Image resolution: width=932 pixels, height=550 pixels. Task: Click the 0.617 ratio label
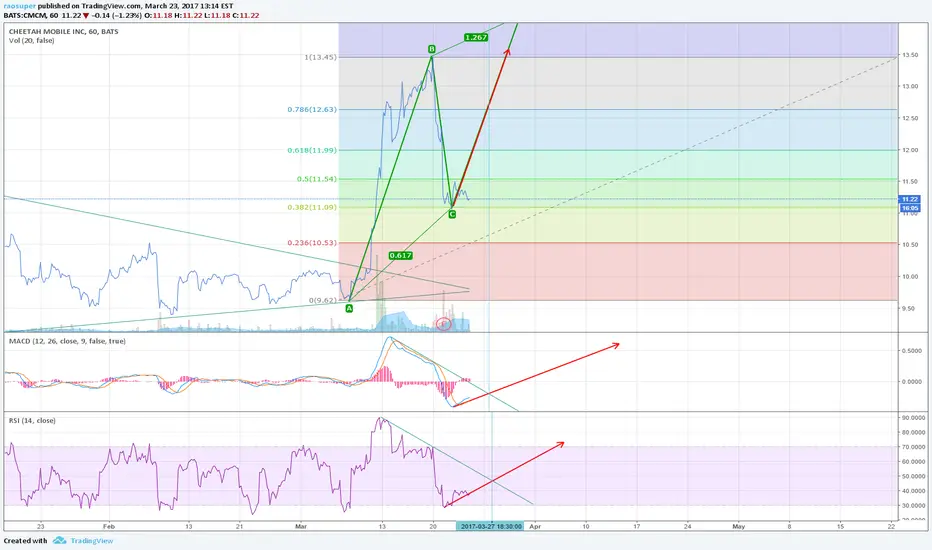coord(401,255)
